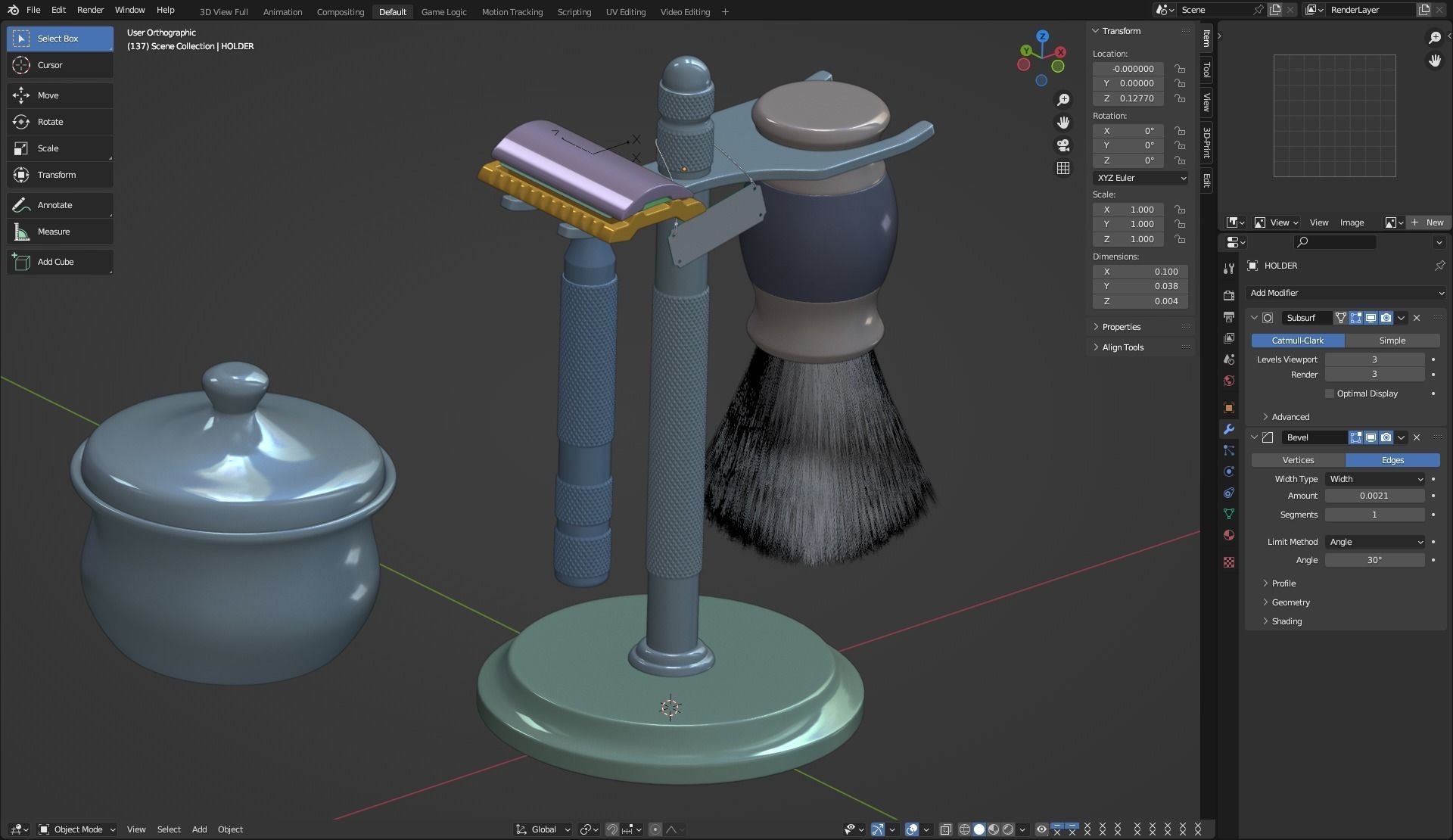This screenshot has height=840, width=1453.
Task: Open the Particles properties tab icon
Action: pyautogui.click(x=1229, y=450)
